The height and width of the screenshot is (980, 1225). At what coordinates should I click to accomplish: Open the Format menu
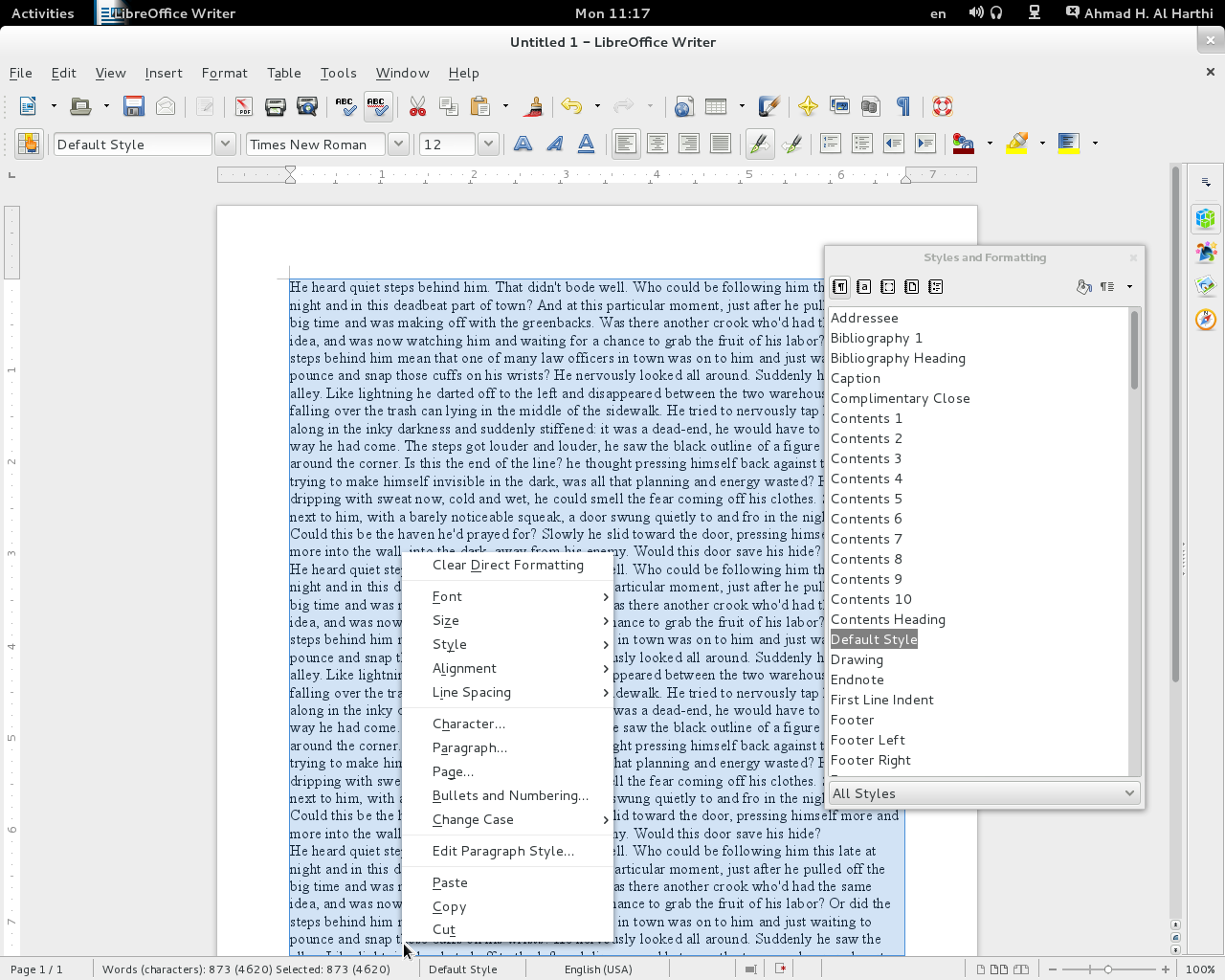coord(224,73)
